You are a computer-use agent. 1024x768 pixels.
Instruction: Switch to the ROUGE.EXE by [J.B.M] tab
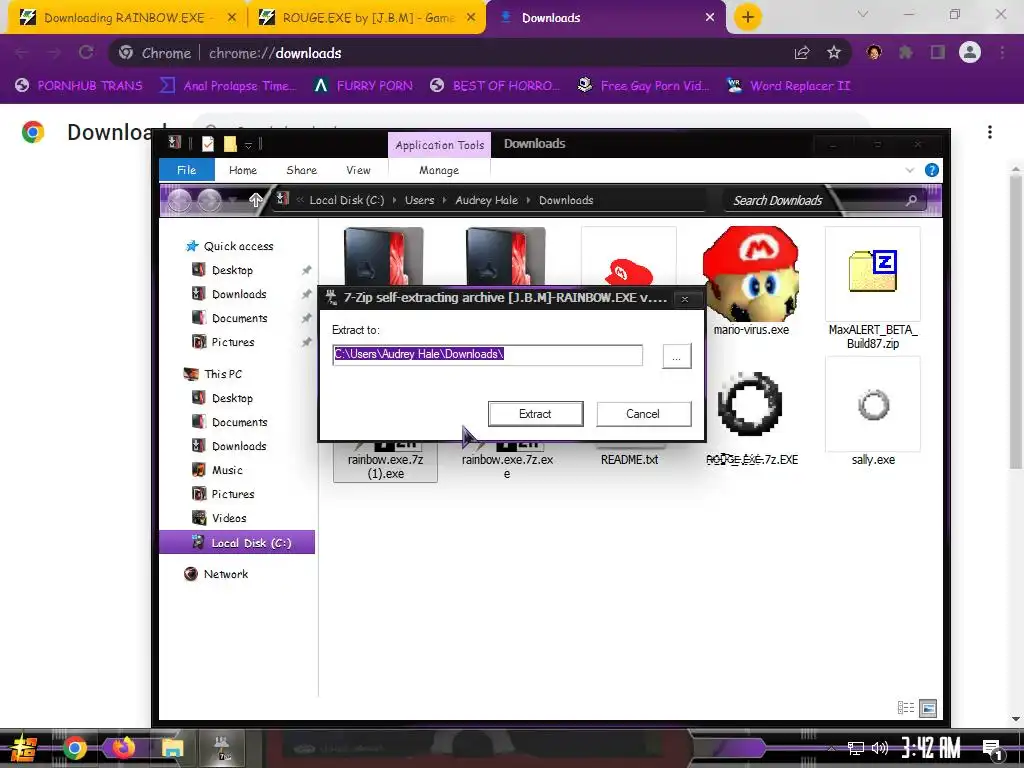coord(367,18)
